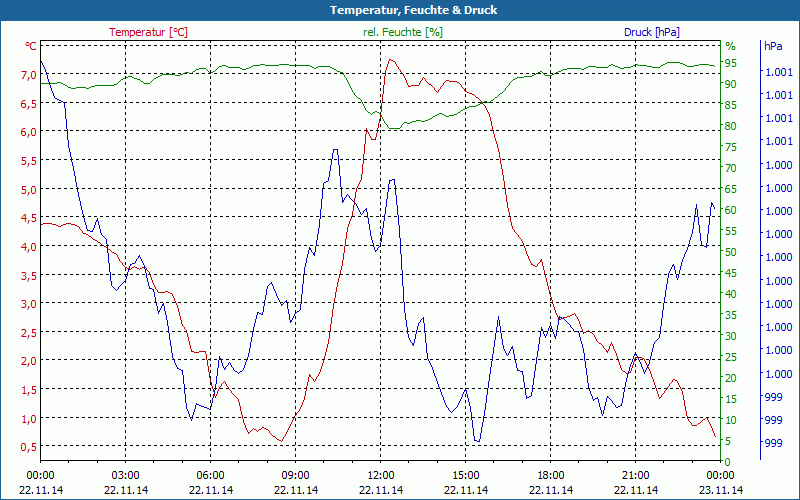Click the green '95' humidity axis tick
The width and height of the screenshot is (800, 500).
[731, 63]
